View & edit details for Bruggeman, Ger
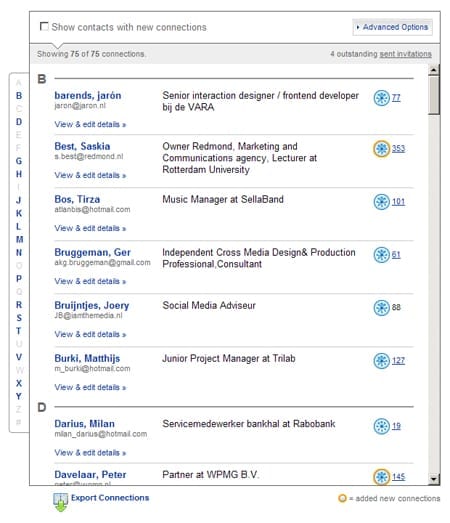The height and width of the screenshot is (523, 450). (90, 281)
